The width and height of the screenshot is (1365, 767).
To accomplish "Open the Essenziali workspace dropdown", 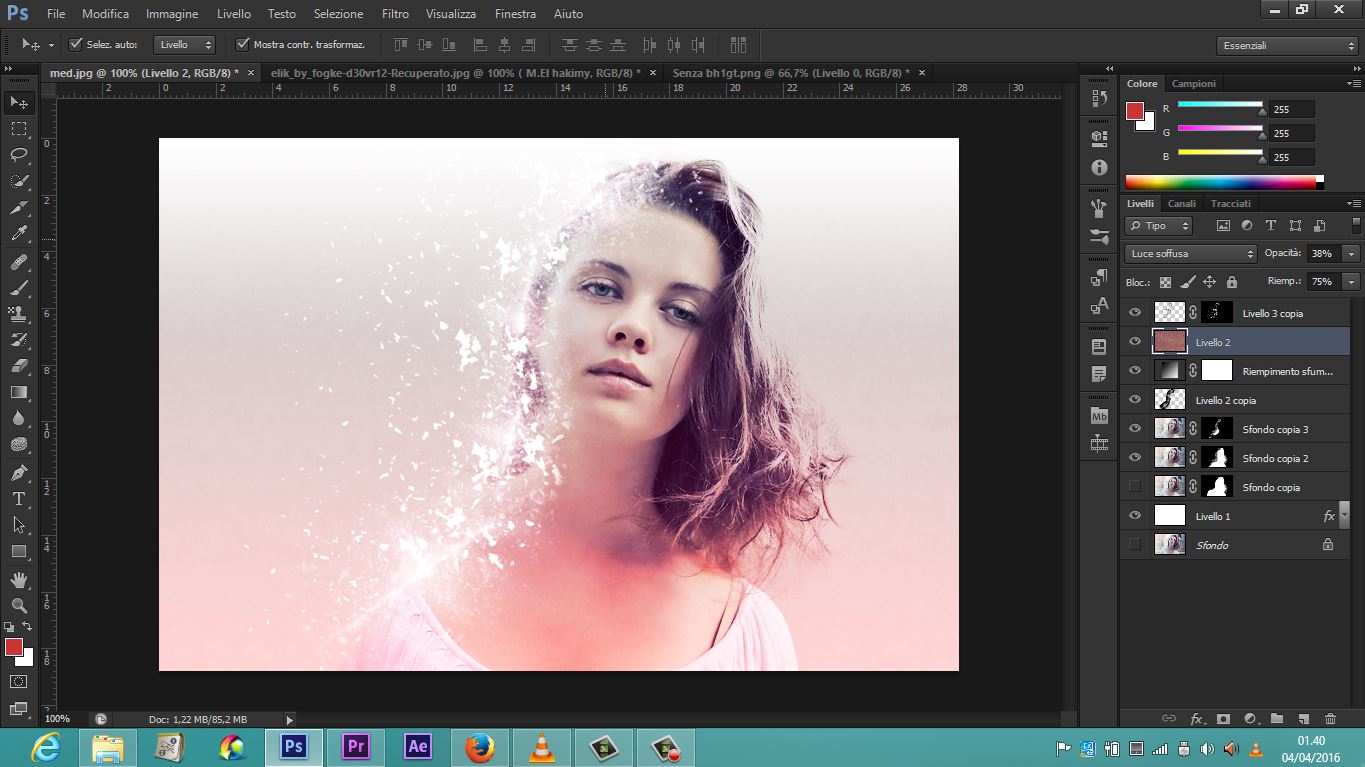I will click(x=1287, y=46).
